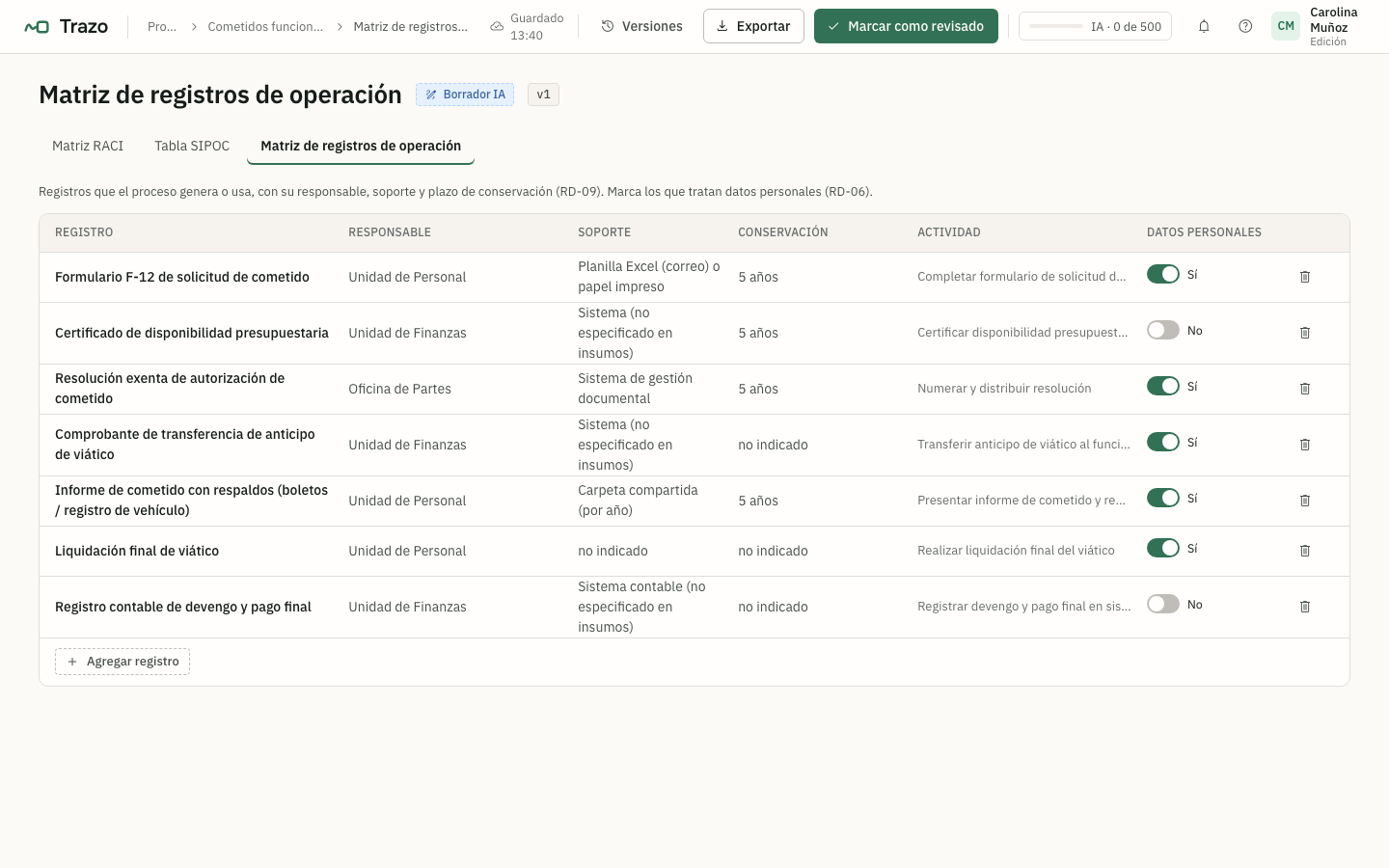Image resolution: width=1389 pixels, height=868 pixels.
Task: Click the v1 version badge
Action: pyautogui.click(x=543, y=95)
